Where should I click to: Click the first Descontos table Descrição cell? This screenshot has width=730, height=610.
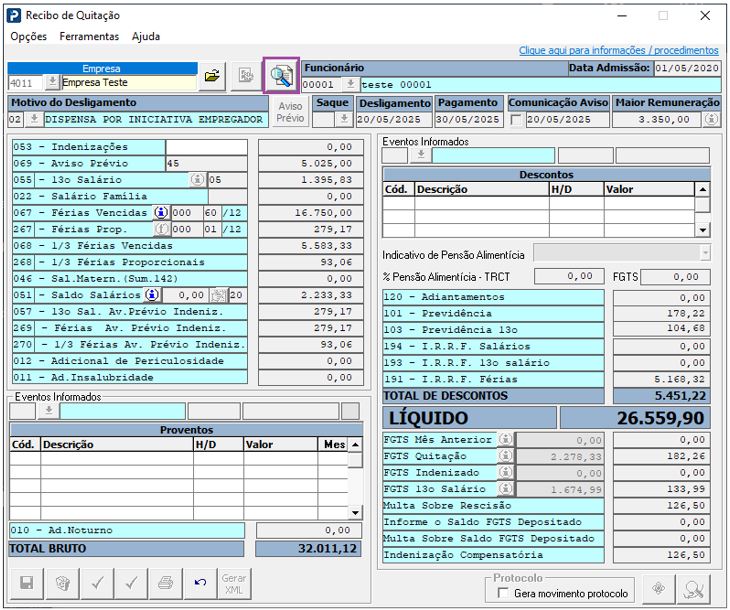point(481,203)
